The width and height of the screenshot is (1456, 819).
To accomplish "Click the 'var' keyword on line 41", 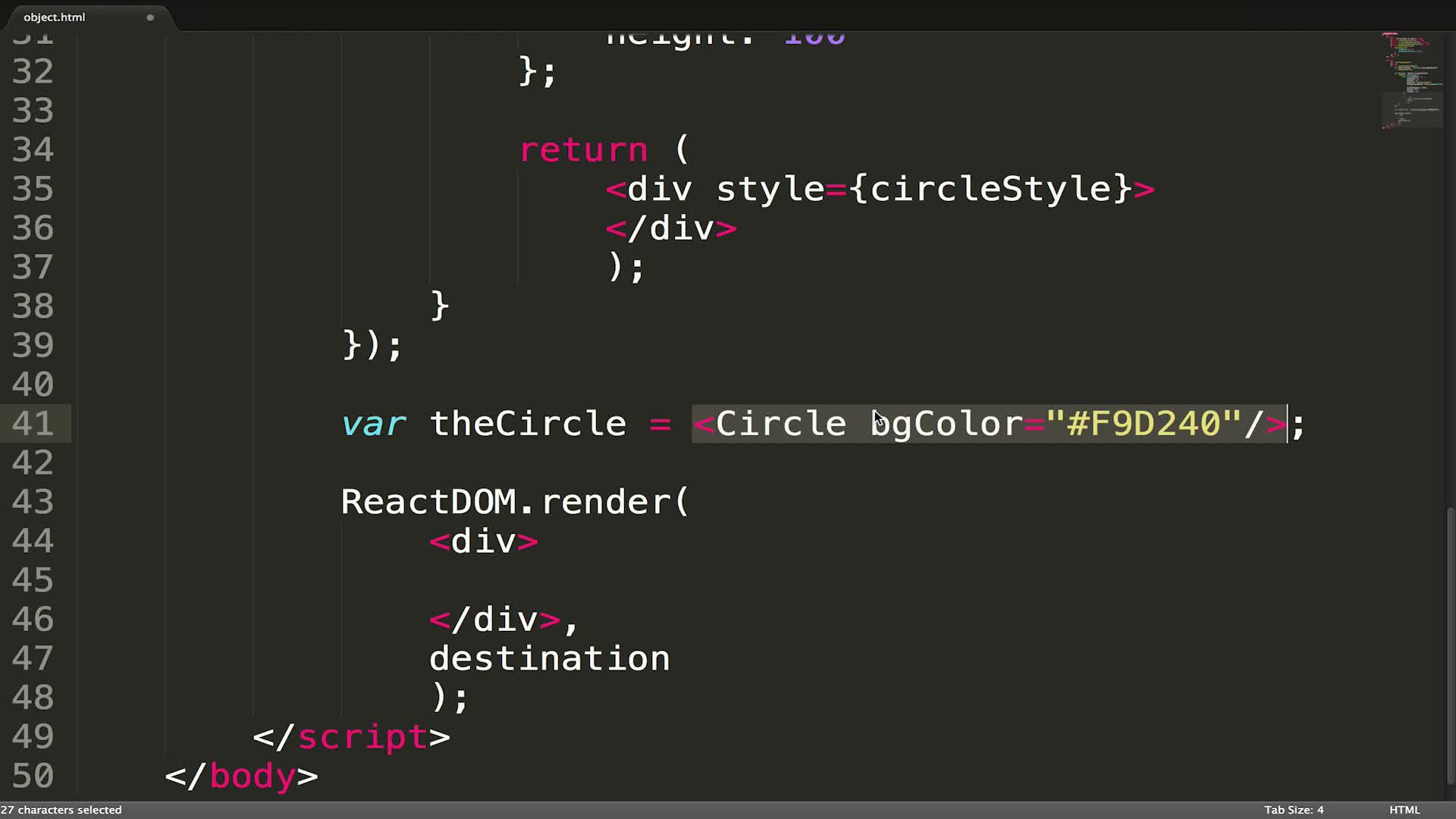I will [x=373, y=423].
